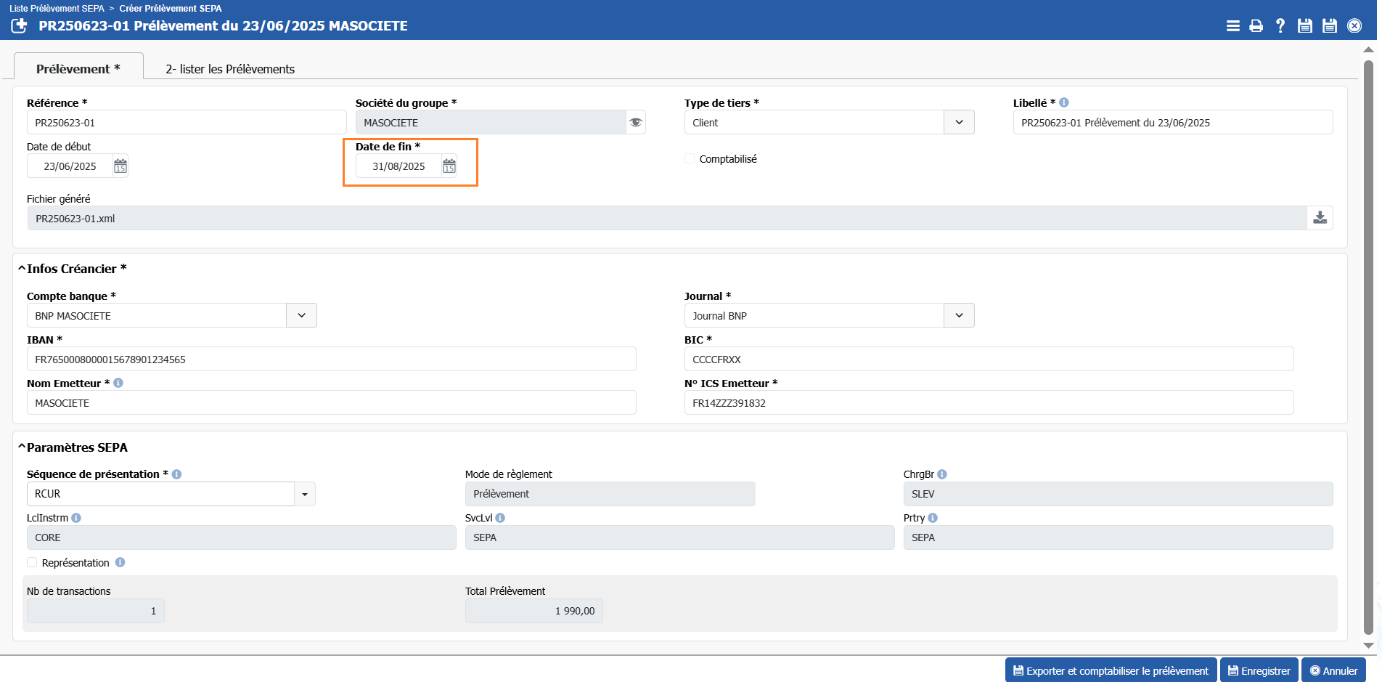The width and height of the screenshot is (1382, 690).
Task: Open the calendar for Date de début
Action: (120, 166)
